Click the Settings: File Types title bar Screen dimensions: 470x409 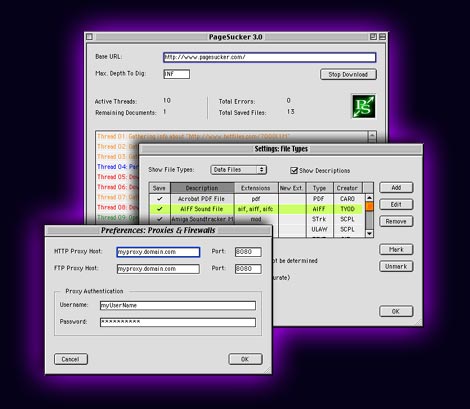tap(281, 149)
